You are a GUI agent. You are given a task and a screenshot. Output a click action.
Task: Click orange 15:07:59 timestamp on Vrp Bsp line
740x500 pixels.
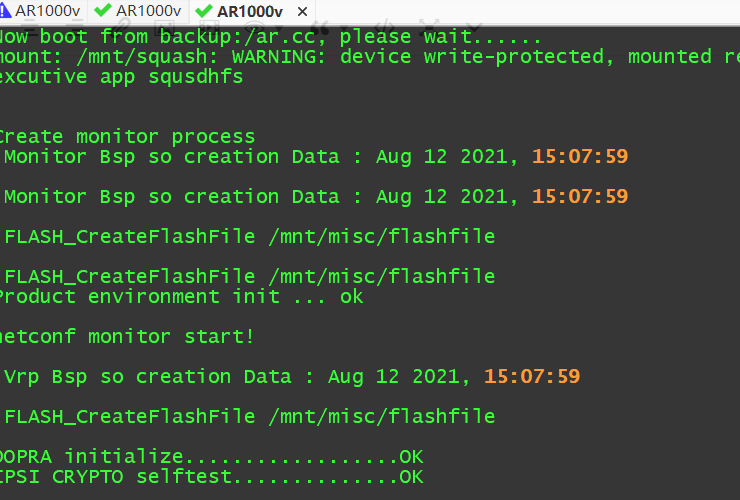[x=532, y=377]
